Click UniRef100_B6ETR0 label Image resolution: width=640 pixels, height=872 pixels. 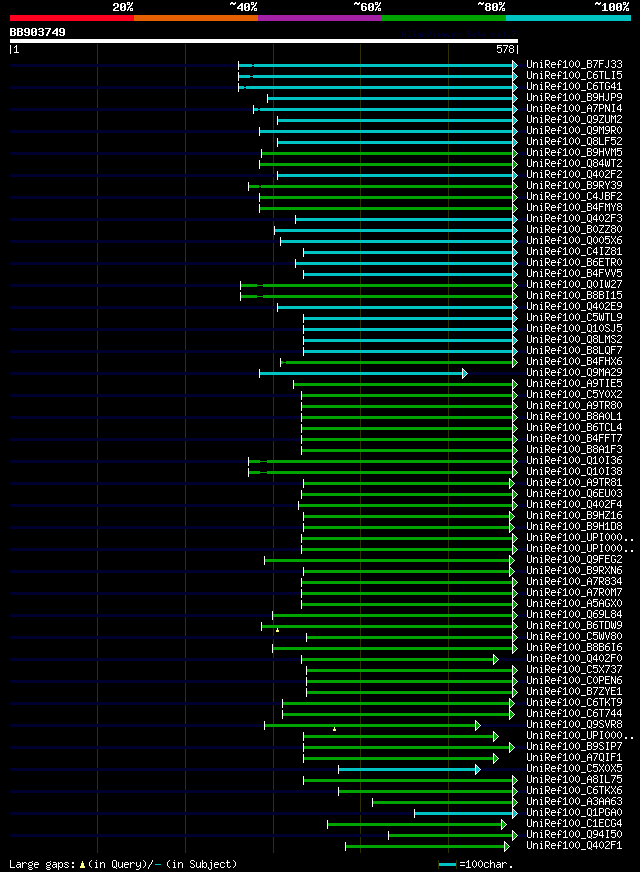574,262
